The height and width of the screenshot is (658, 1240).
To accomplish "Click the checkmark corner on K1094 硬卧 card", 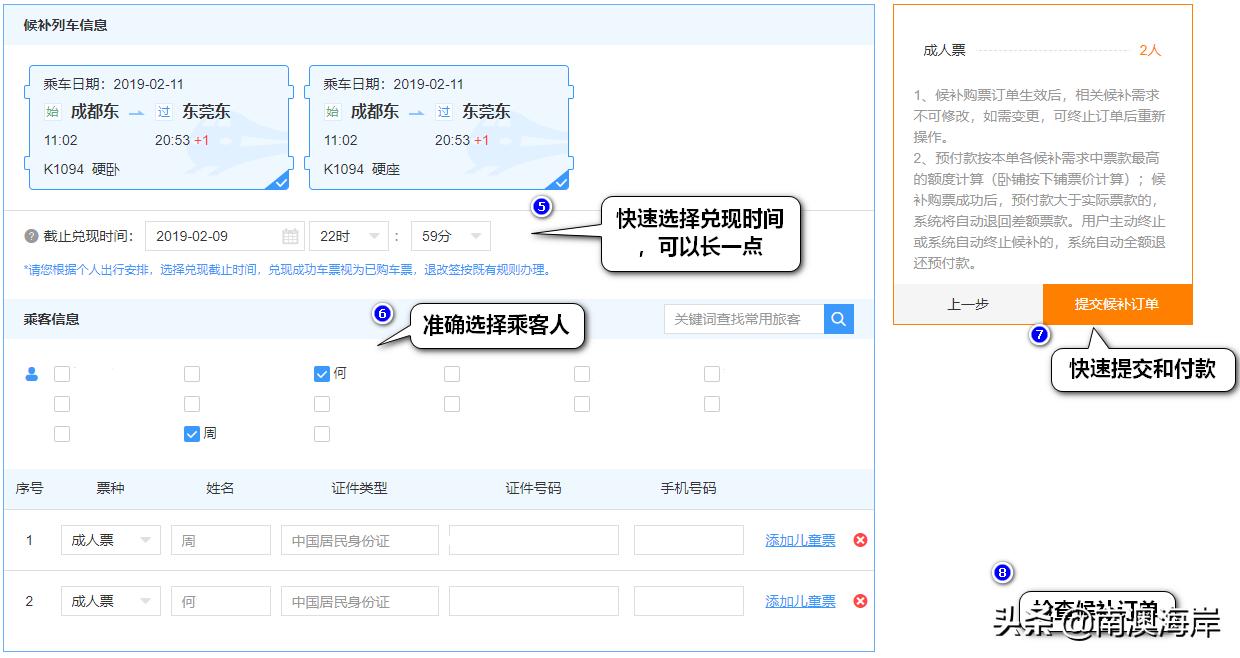I will (x=278, y=181).
